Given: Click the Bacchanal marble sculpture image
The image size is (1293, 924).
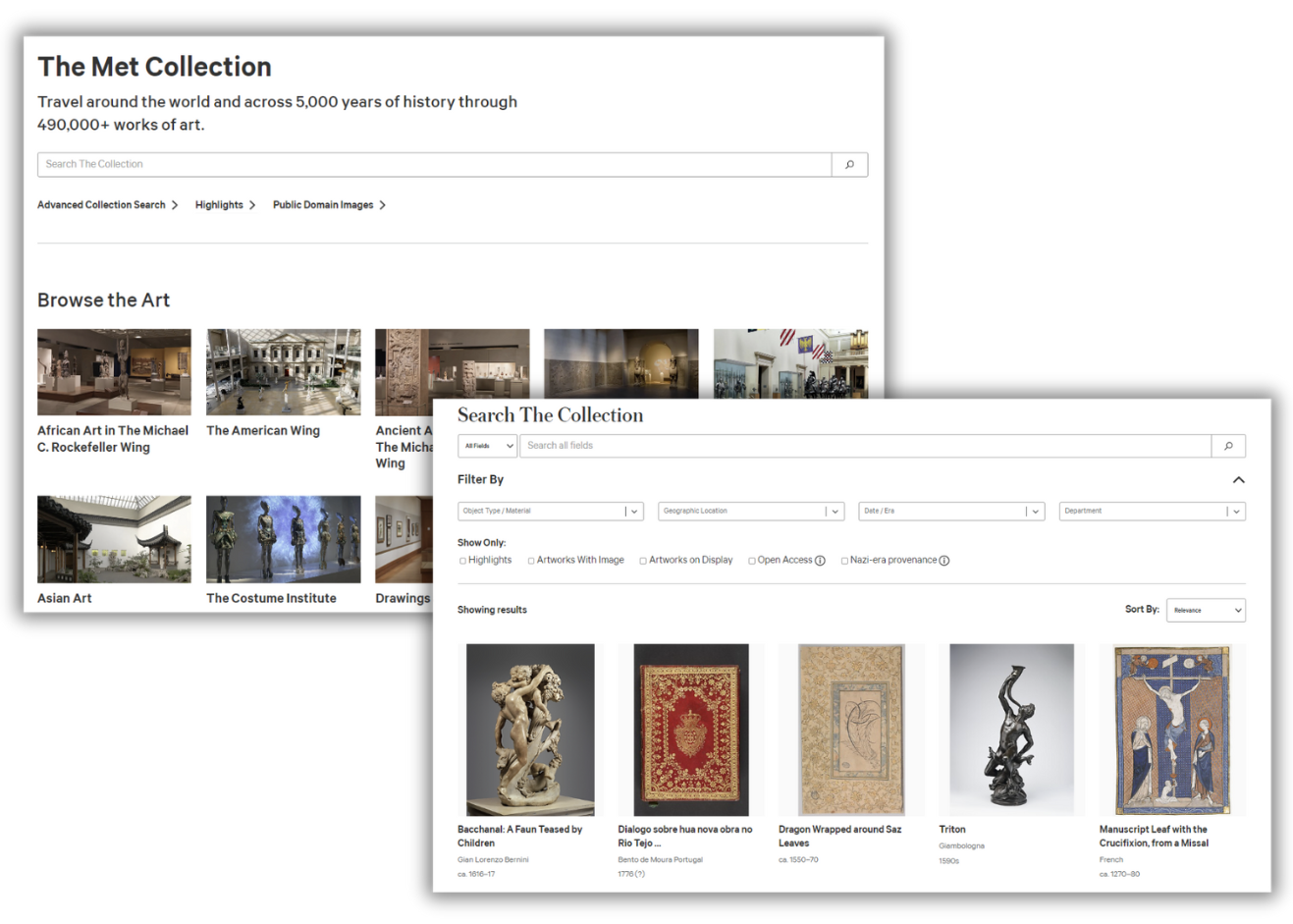Looking at the screenshot, I should tap(530, 730).
